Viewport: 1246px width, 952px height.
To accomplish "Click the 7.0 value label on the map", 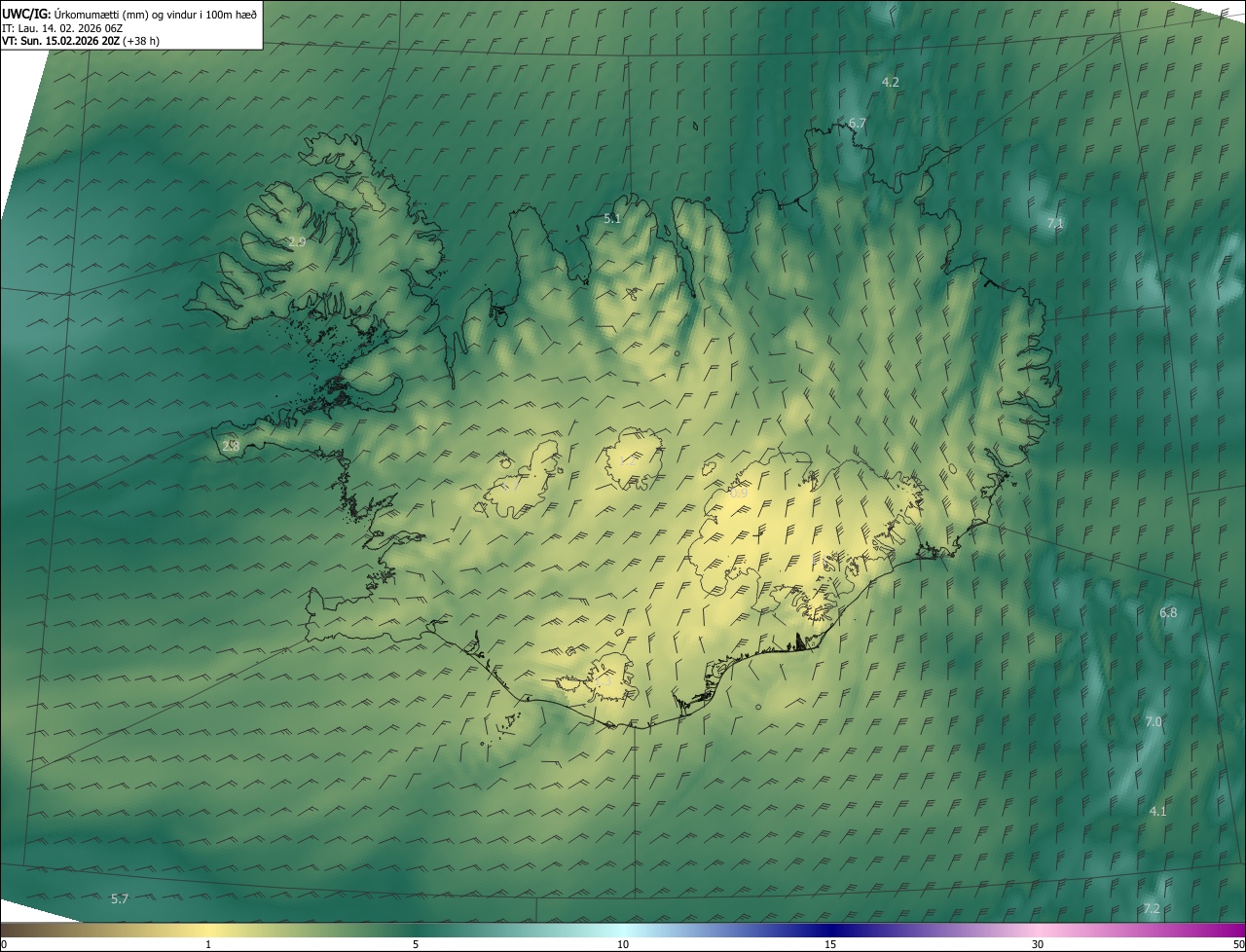I will point(1154,722).
